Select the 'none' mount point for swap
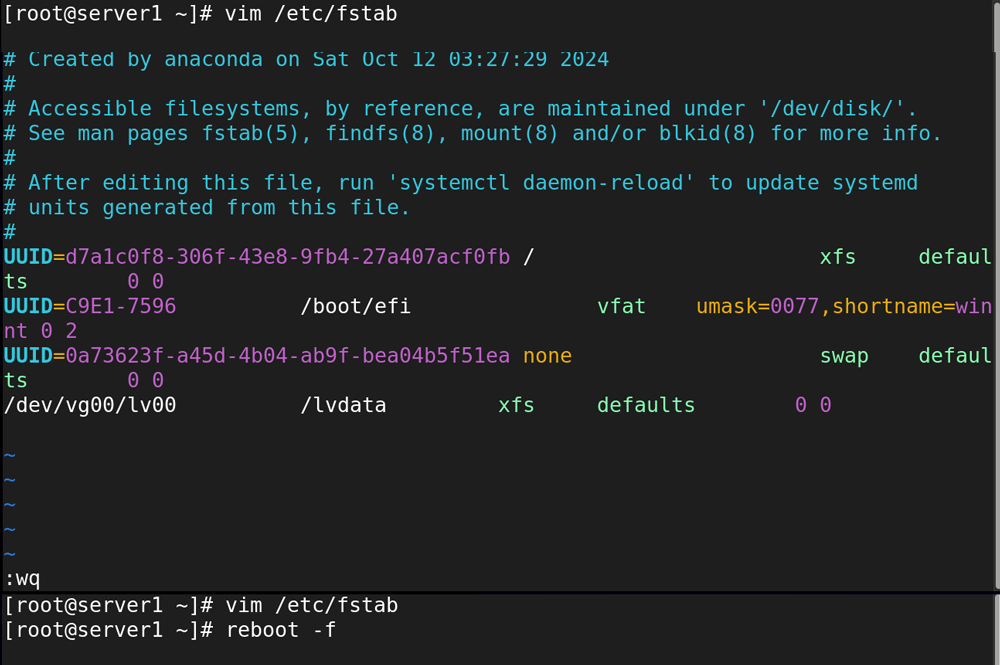 pyautogui.click(x=547, y=356)
